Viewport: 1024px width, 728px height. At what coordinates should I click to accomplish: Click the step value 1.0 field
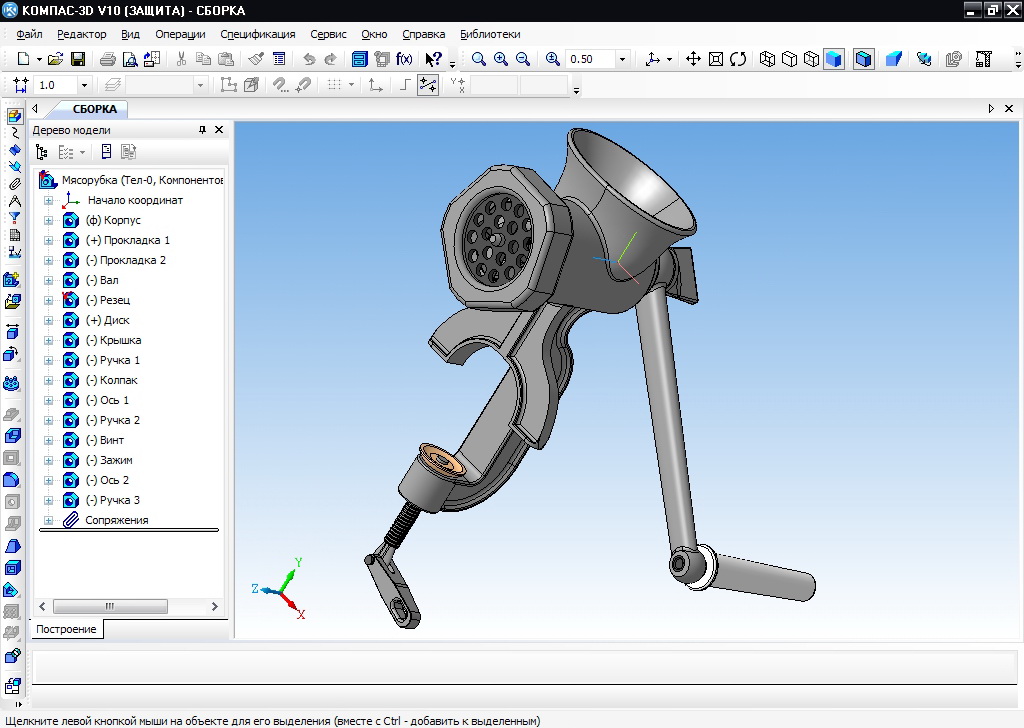(56, 86)
